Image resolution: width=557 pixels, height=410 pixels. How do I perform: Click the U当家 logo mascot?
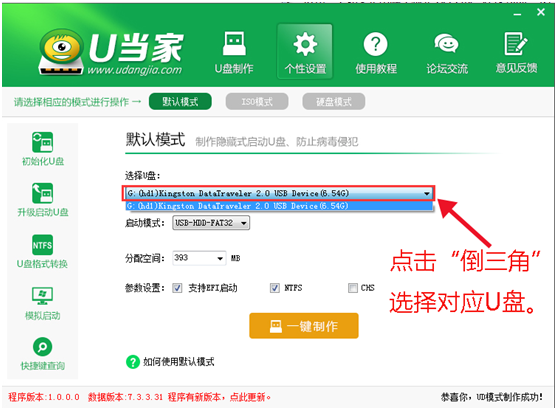coord(61,52)
